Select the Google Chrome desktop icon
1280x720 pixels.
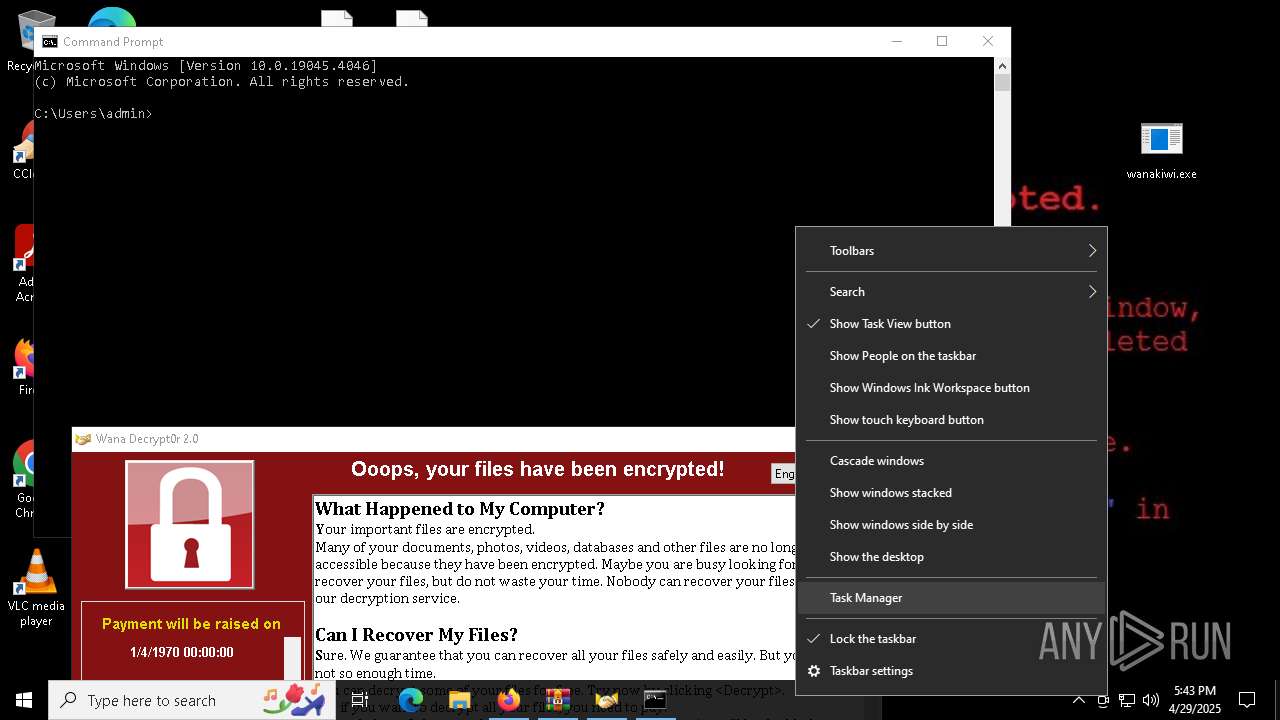[x=22, y=480]
